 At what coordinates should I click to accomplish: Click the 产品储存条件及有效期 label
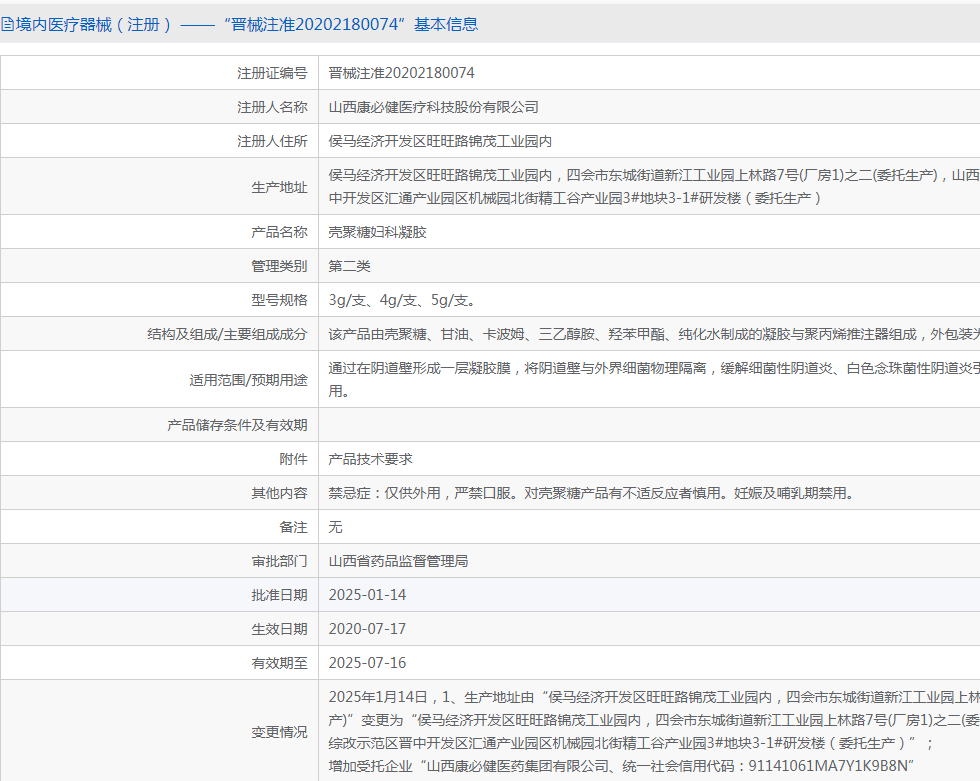pos(237,425)
